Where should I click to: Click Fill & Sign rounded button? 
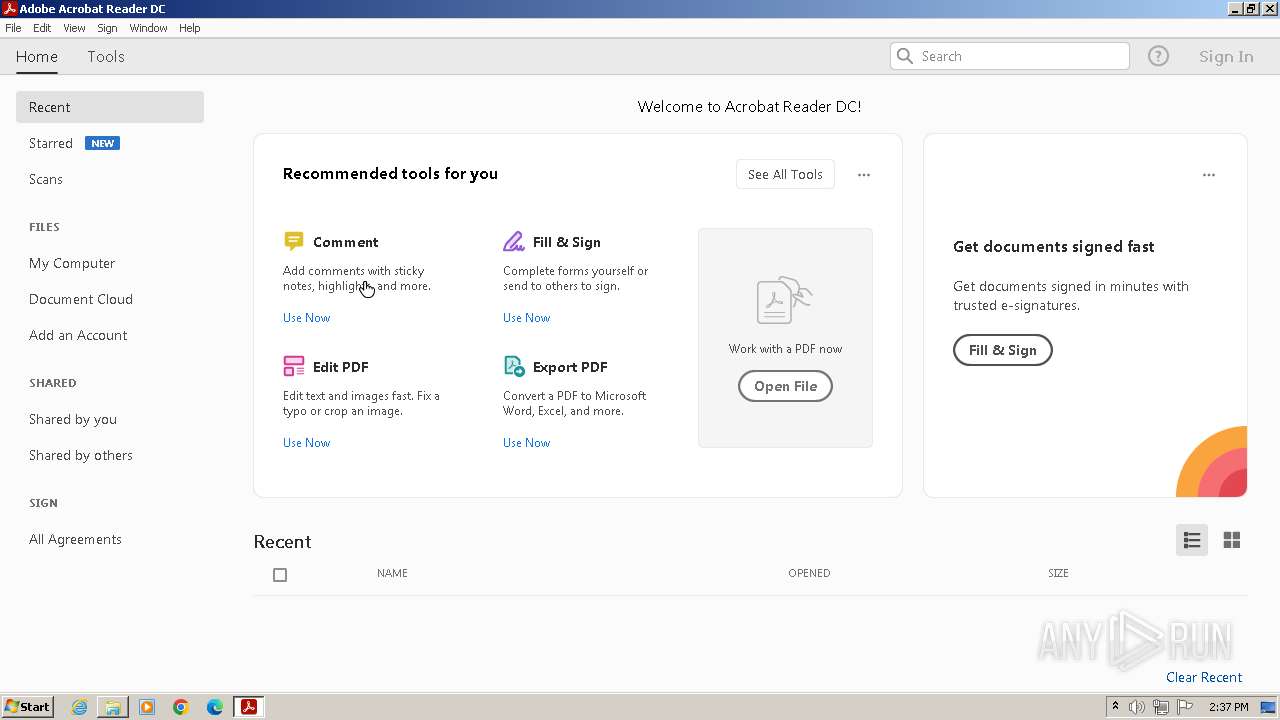[x=1002, y=350]
